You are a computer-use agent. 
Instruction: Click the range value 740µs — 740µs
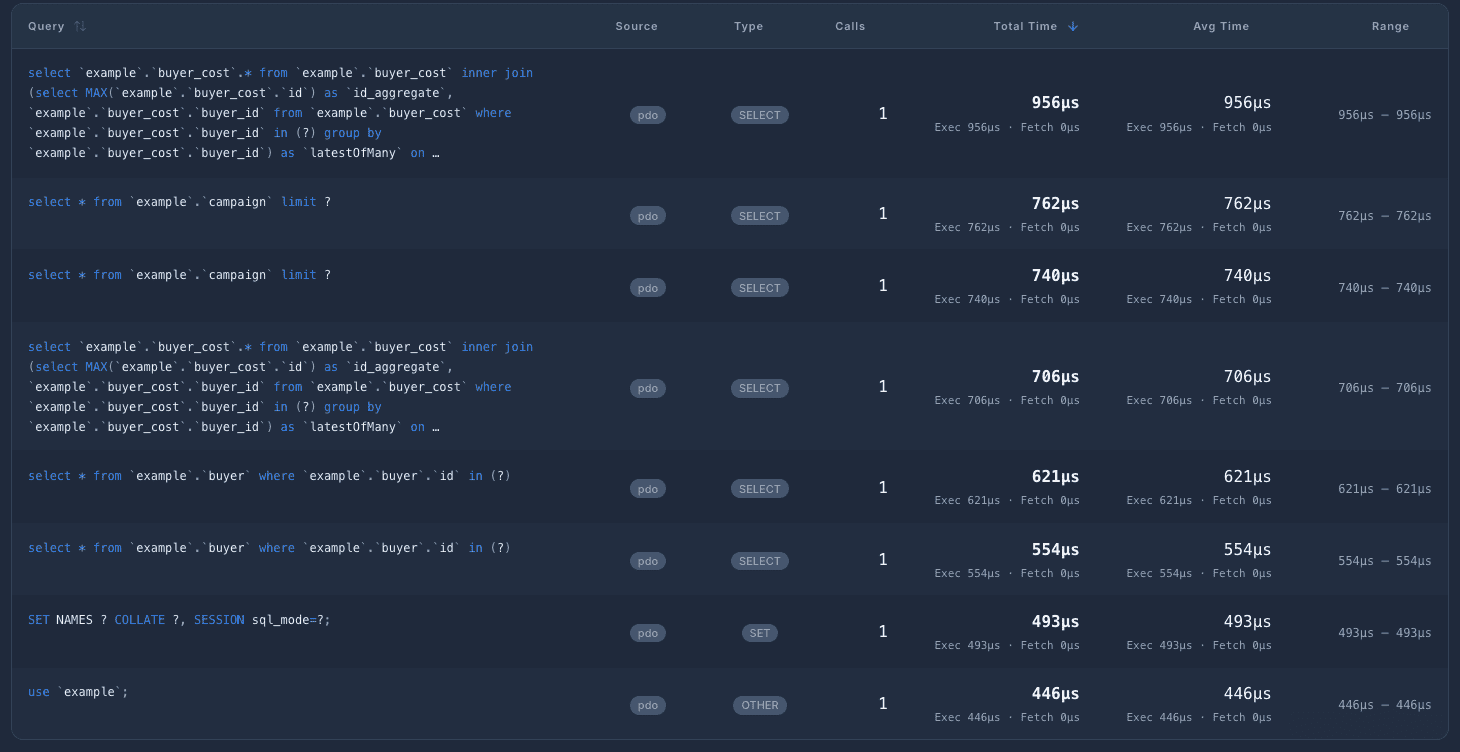[1385, 288]
